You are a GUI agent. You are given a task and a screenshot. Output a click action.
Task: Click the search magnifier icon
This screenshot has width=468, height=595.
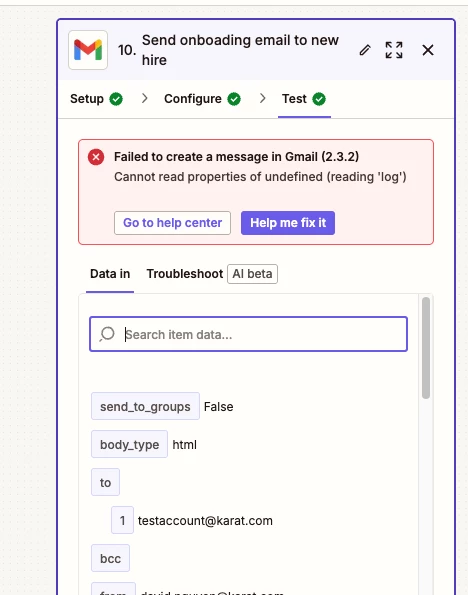[107, 334]
